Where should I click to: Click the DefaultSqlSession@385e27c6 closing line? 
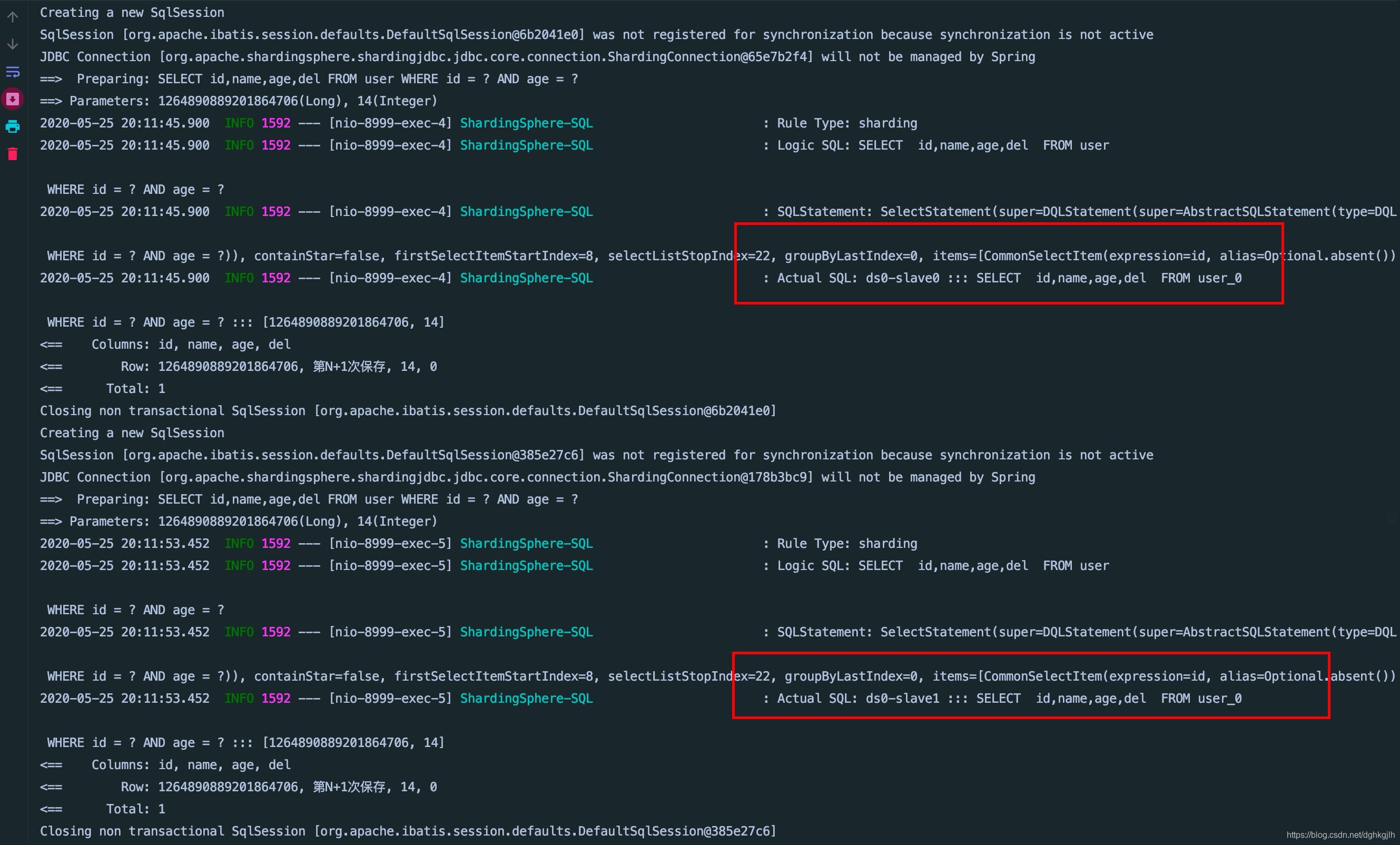pyautogui.click(x=408, y=831)
